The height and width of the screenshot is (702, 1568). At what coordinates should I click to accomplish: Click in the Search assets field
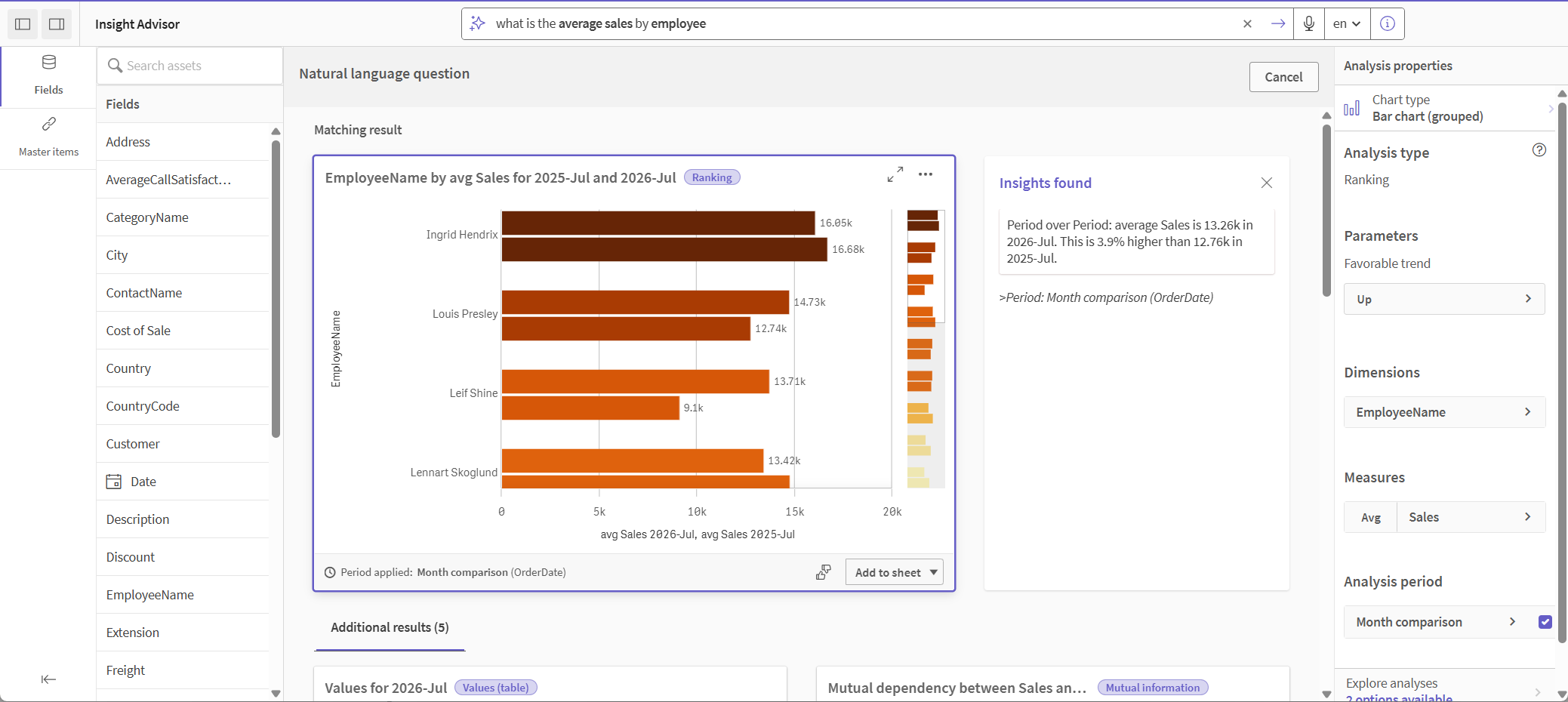(190, 66)
